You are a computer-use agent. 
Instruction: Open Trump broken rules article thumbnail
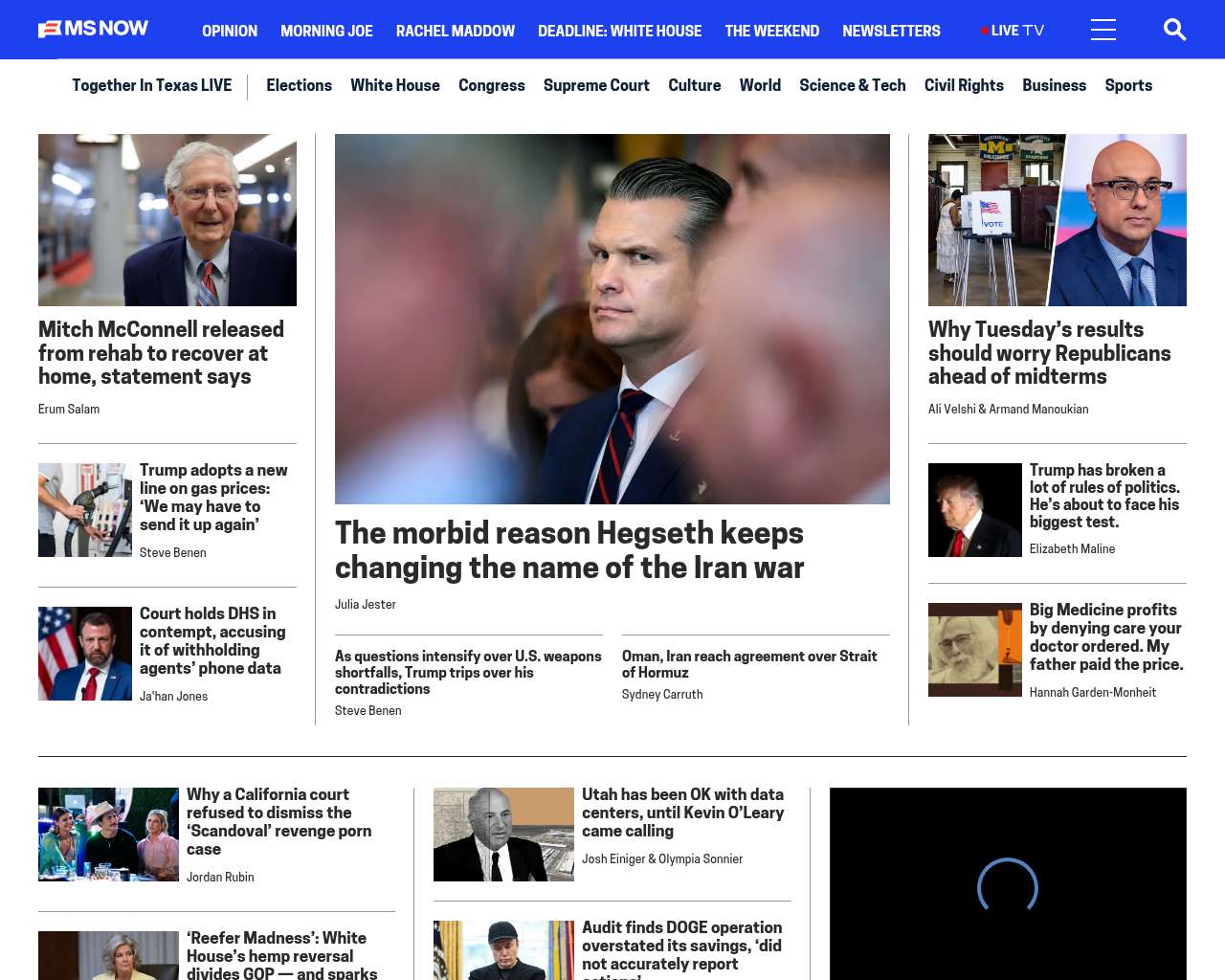[x=975, y=510]
